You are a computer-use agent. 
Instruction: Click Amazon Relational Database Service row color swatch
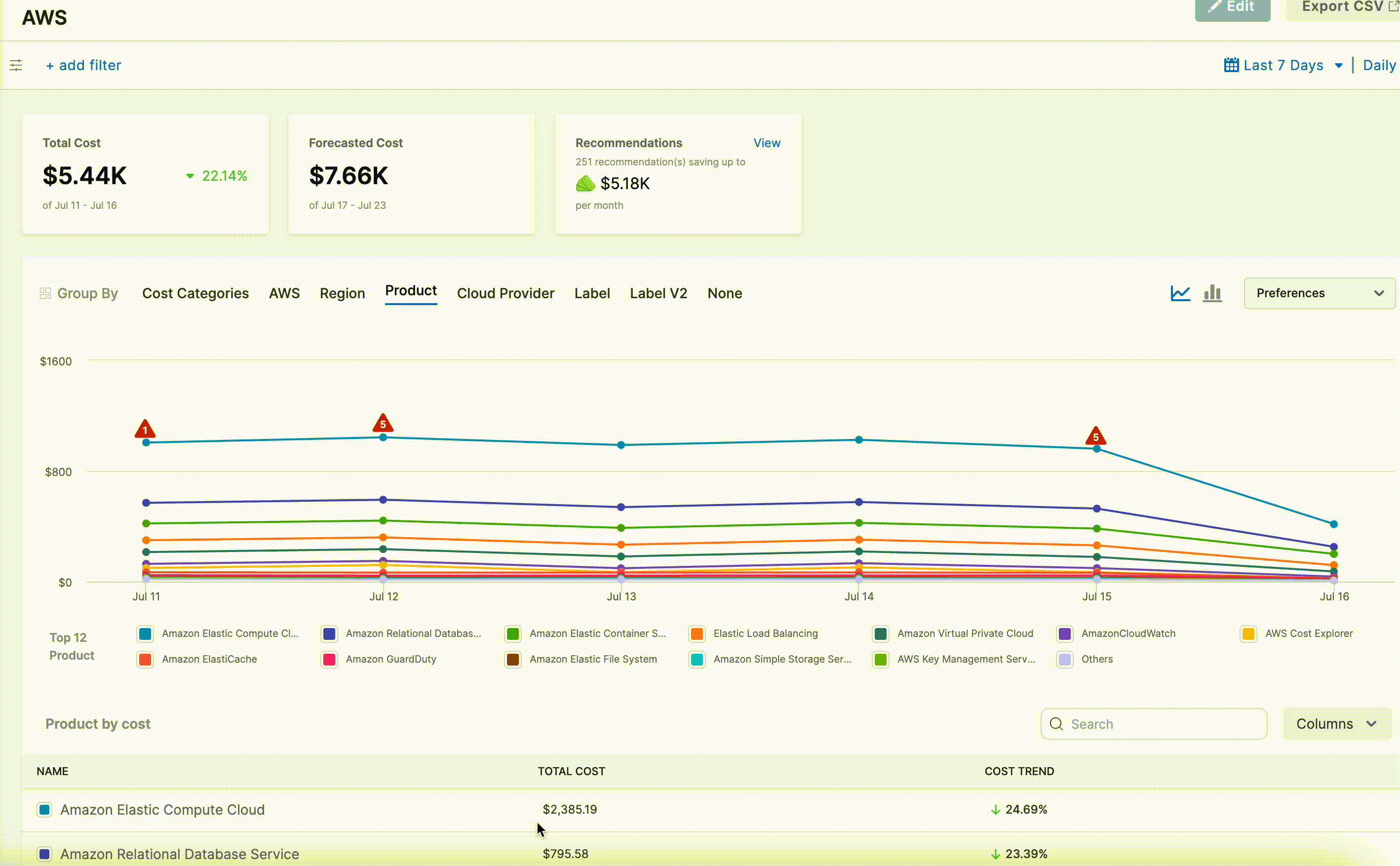(44, 853)
